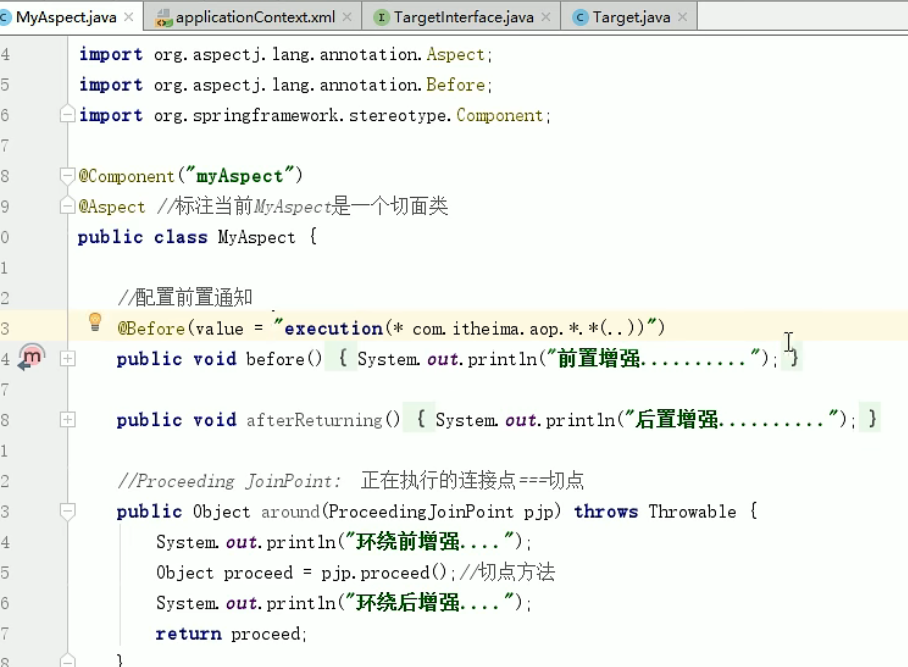Viewport: 908px width, 667px height.
Task: Open the TargetInterface.java tab
Action: 463,17
